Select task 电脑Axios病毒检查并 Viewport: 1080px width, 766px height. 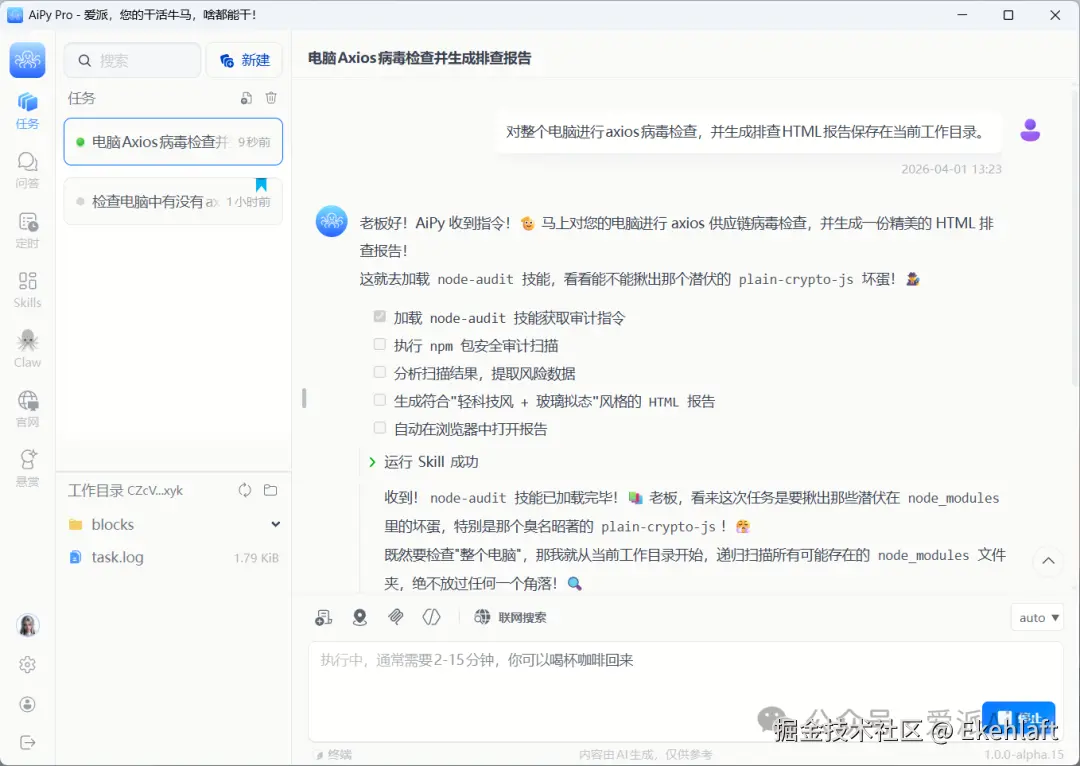(173, 142)
